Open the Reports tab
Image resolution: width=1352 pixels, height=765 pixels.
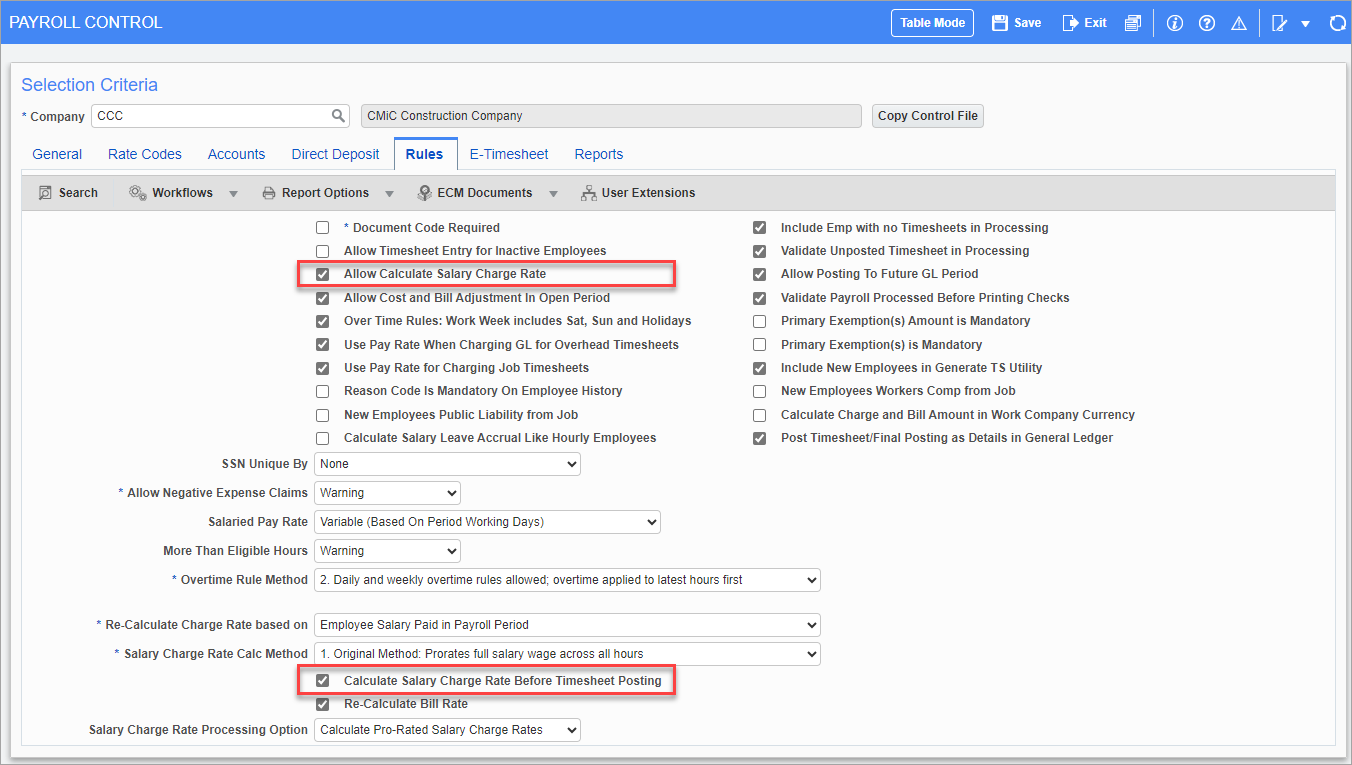[599, 154]
